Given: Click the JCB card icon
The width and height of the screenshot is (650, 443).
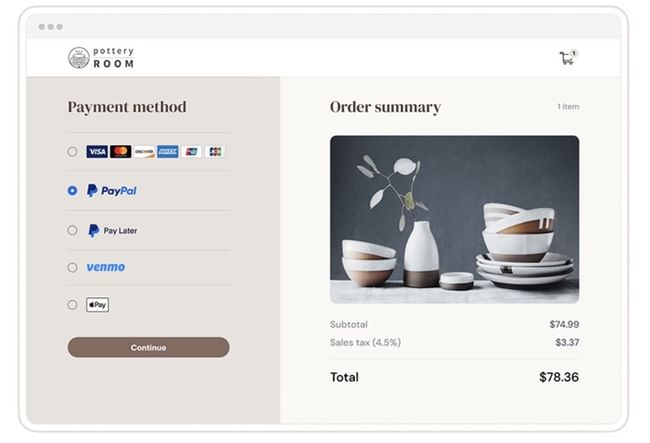Looking at the screenshot, I should tap(214, 152).
